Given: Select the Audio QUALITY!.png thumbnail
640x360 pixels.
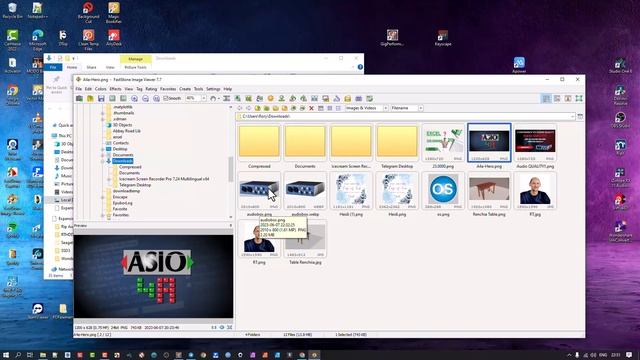Looking at the screenshot, I should point(535,142).
